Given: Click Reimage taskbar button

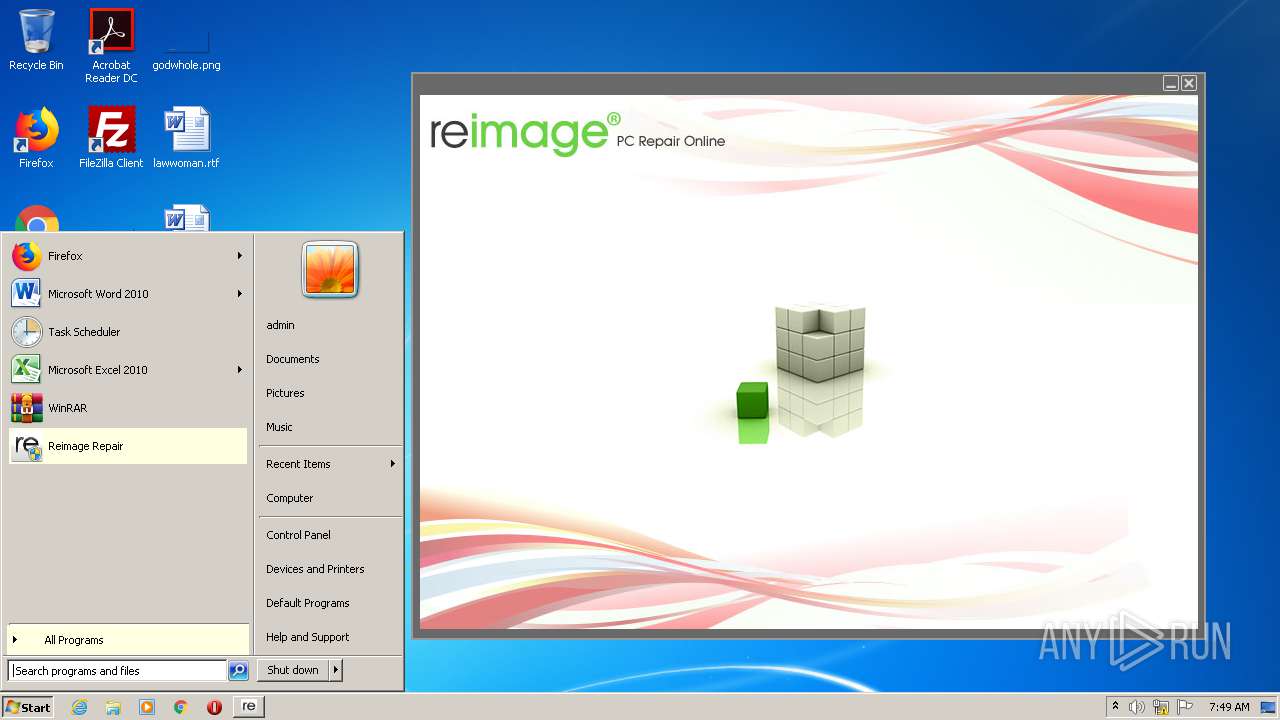Looking at the screenshot, I should coord(249,706).
